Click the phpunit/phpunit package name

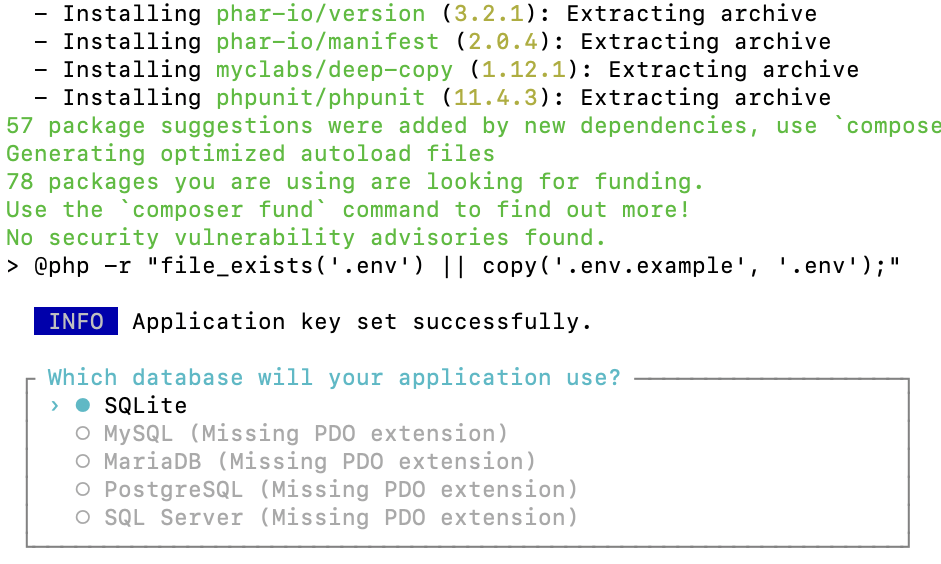(x=320, y=97)
